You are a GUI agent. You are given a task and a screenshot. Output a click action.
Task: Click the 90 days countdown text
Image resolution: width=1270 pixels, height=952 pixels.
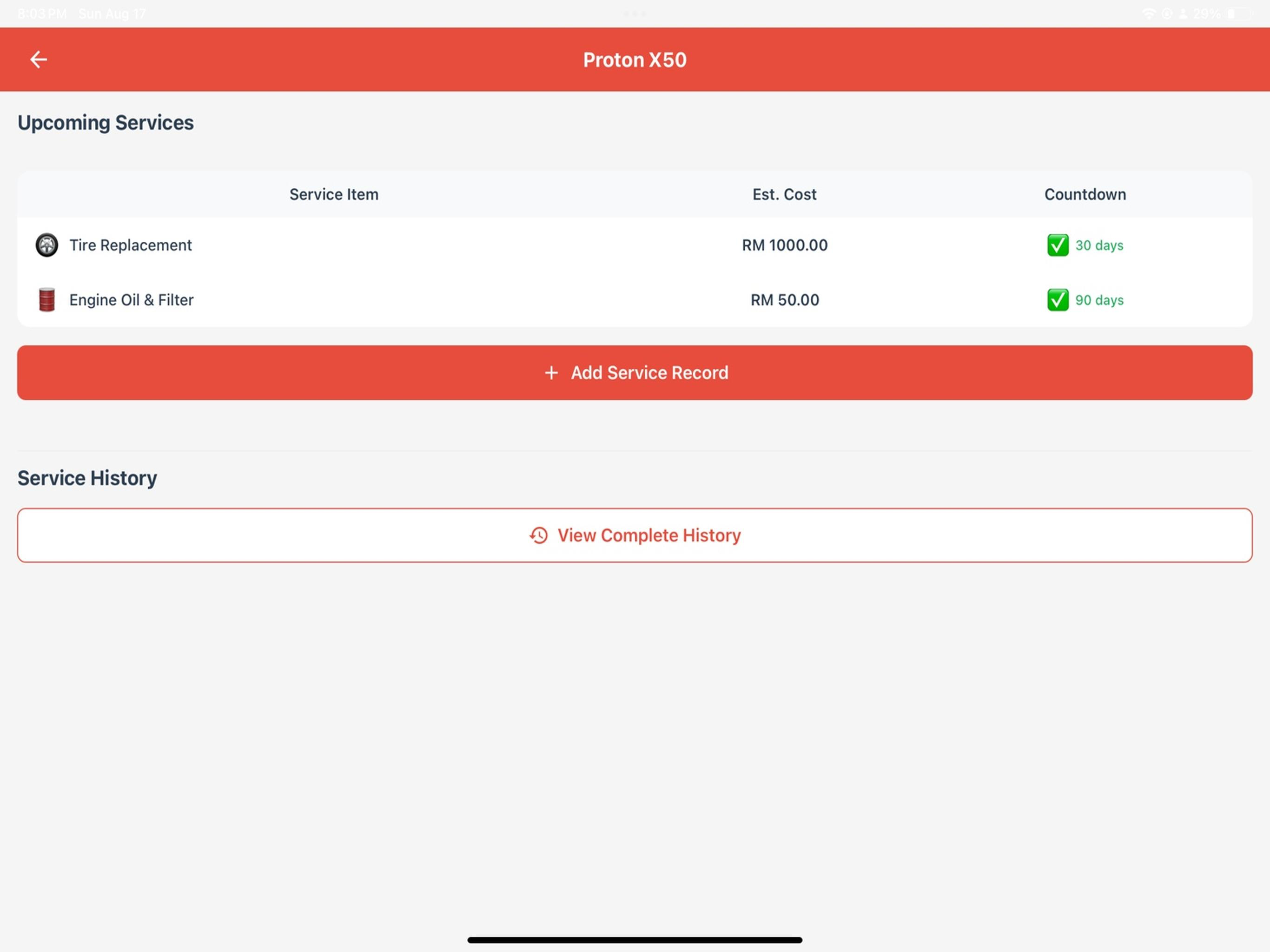(x=1099, y=300)
